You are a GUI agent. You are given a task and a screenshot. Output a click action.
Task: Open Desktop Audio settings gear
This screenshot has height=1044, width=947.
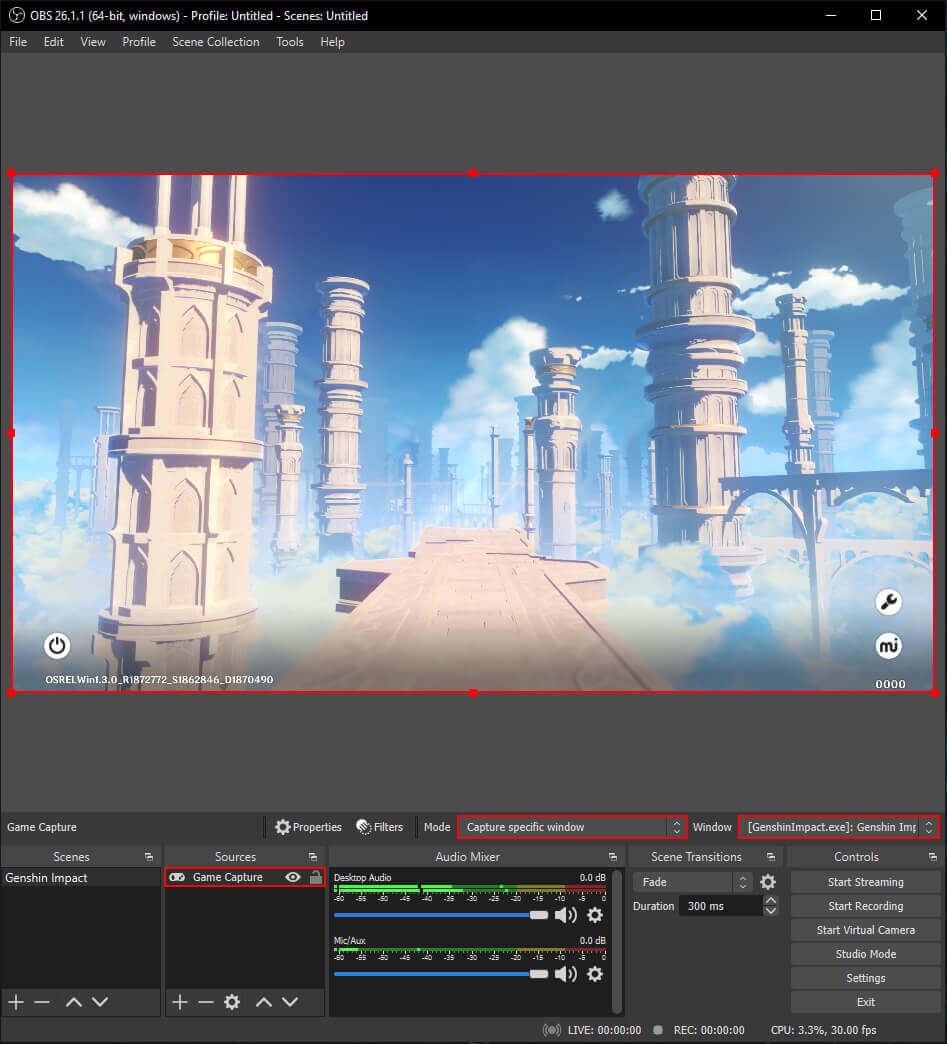tap(595, 915)
